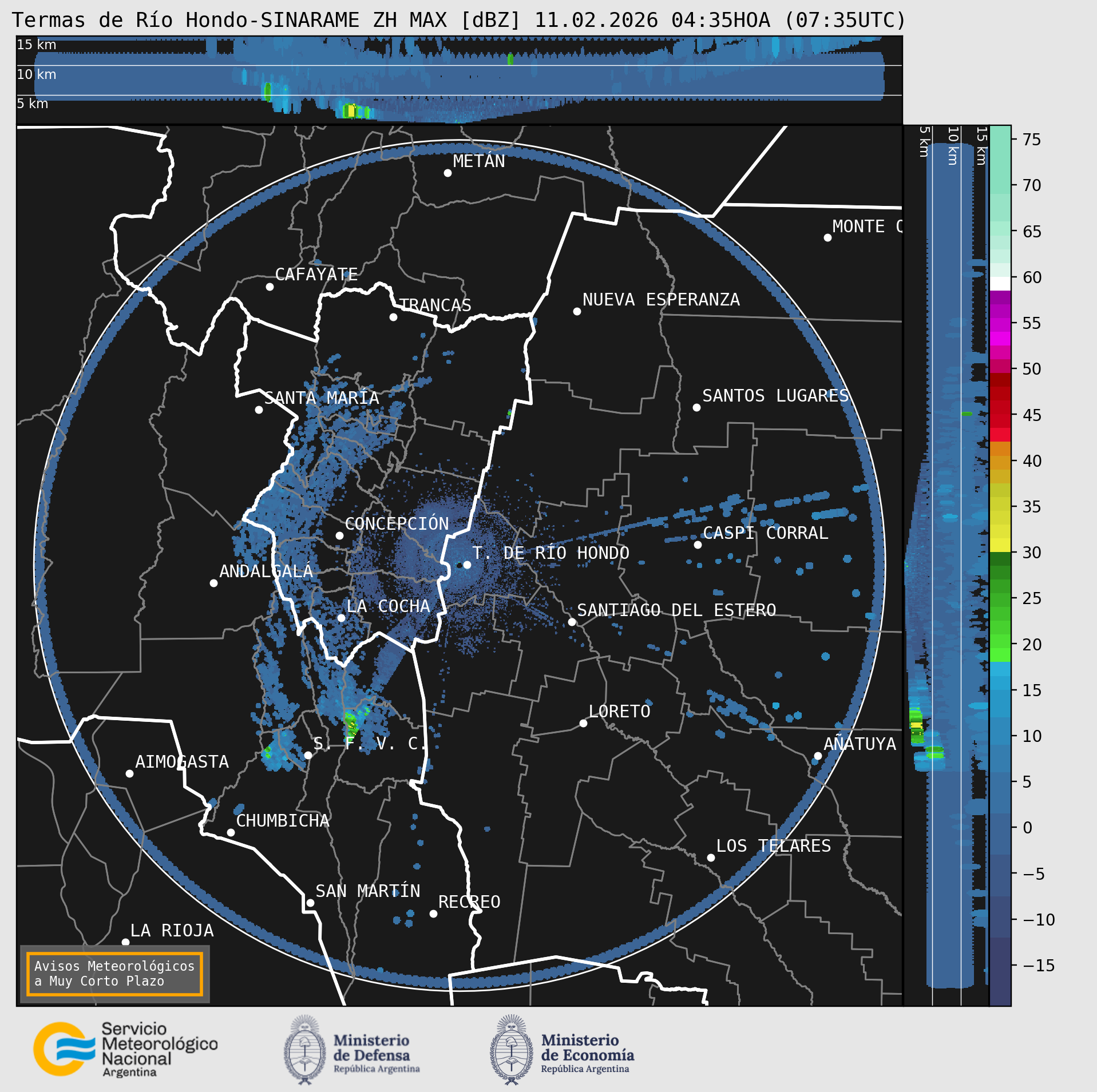Click the T. DE RÍO HONDO radar marker

(x=467, y=565)
